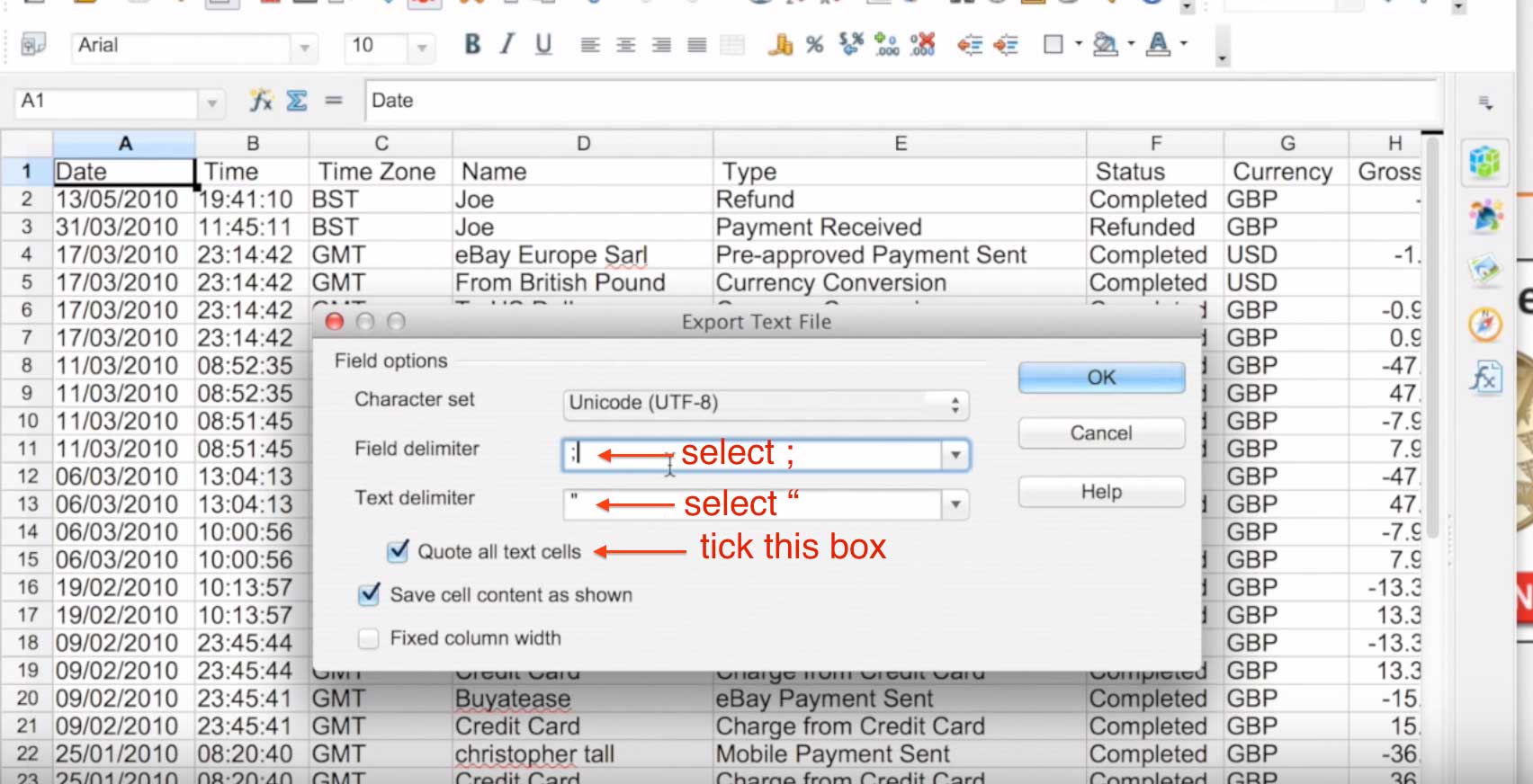1533x784 pixels.
Task: Open sidebar Navigator deck
Action: click(1485, 324)
